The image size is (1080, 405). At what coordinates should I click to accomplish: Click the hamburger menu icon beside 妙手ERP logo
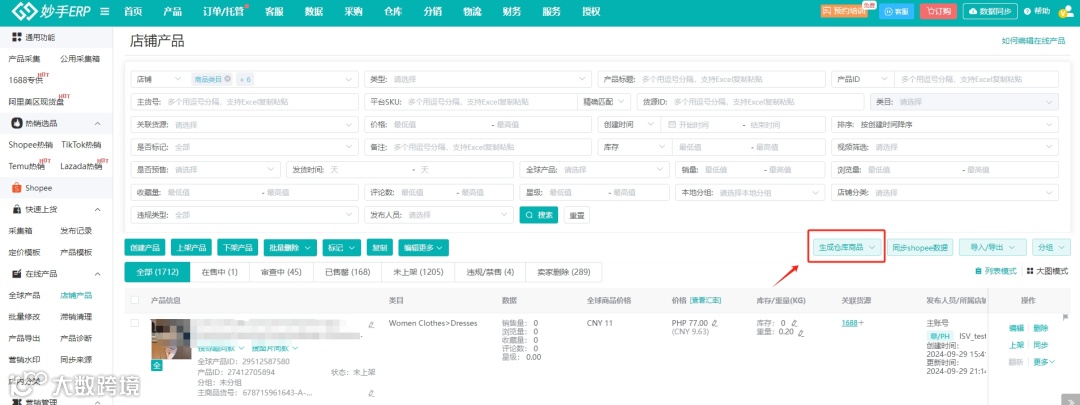click(104, 11)
